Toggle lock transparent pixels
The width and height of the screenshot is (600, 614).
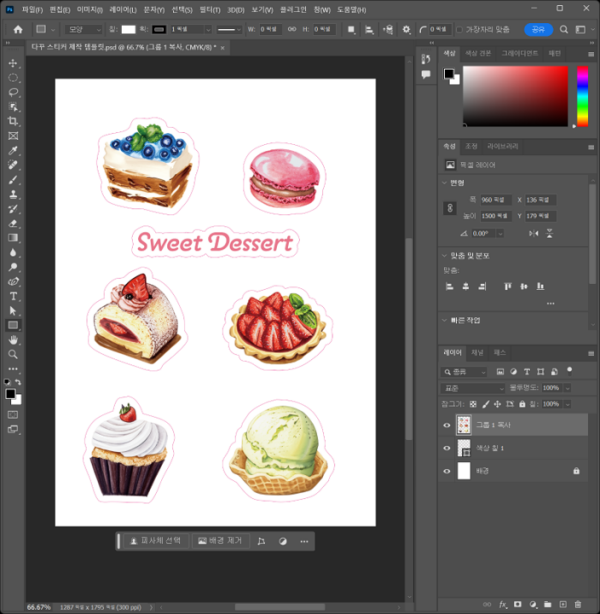tap(473, 404)
